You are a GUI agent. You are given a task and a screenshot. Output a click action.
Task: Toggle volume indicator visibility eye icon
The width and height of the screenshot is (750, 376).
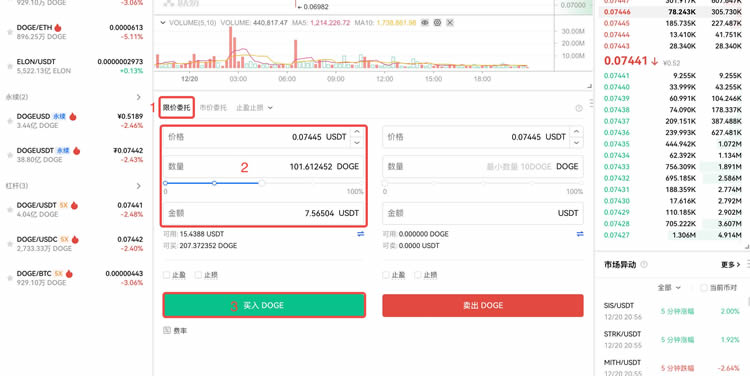(x=425, y=22)
